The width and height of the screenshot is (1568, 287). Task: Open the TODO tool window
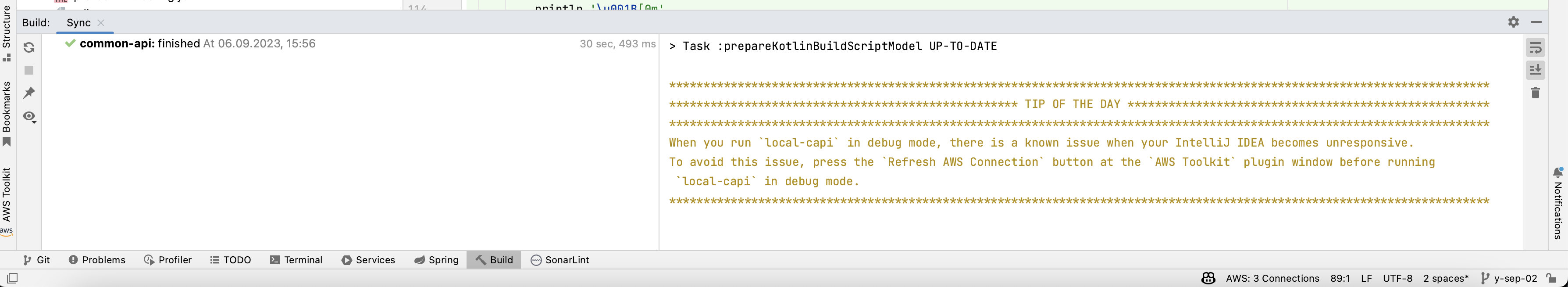coord(231,260)
